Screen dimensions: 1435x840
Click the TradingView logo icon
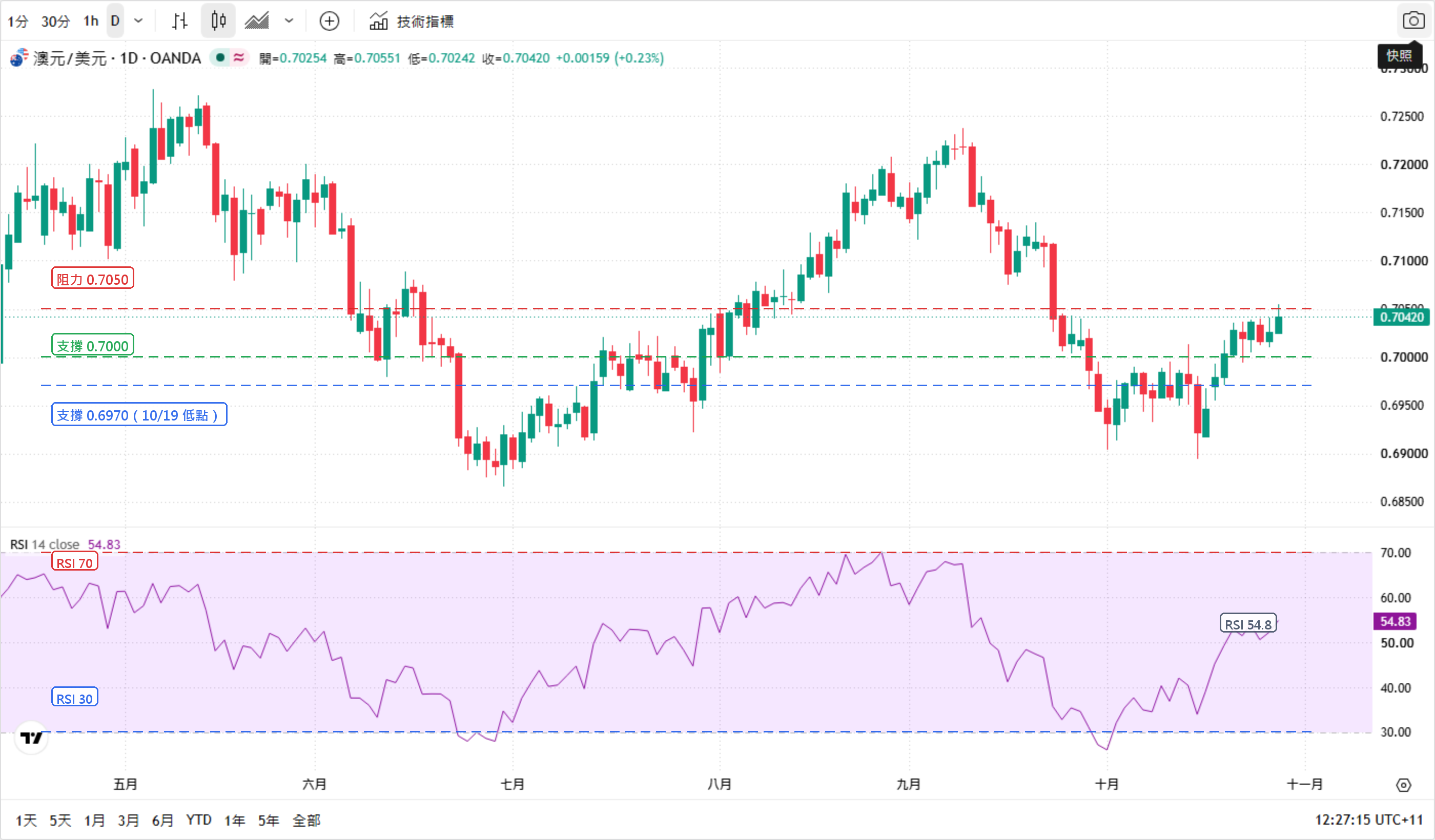click(x=31, y=738)
